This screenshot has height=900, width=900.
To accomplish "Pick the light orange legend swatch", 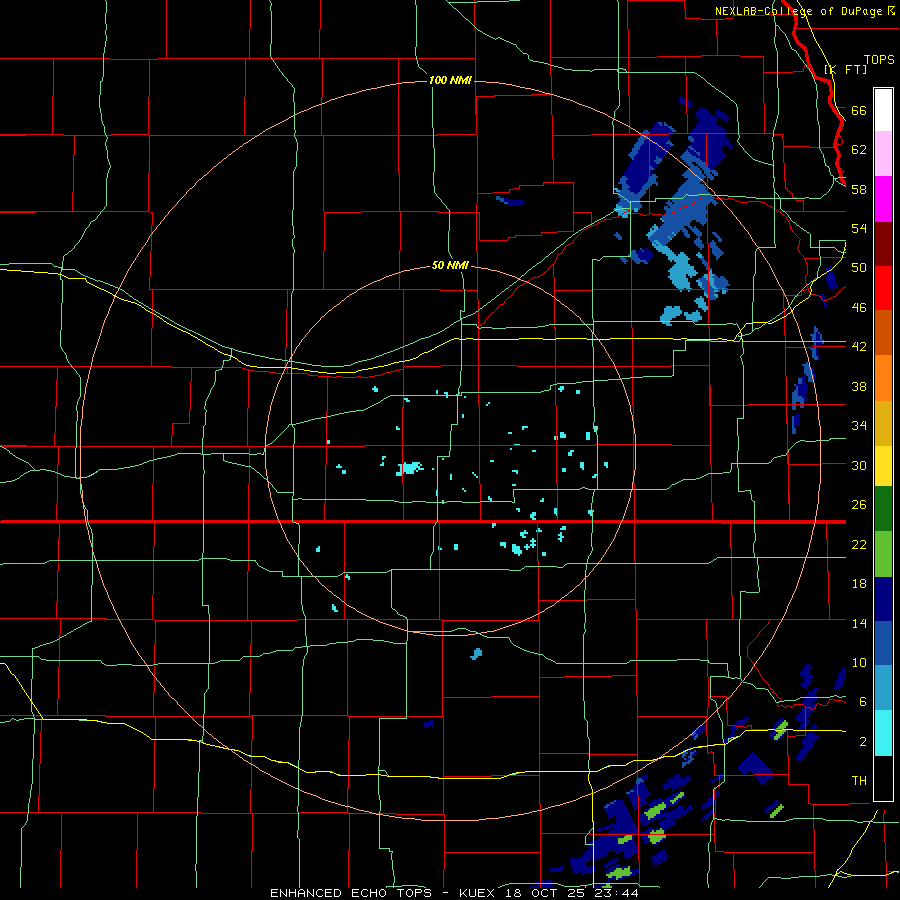I will (883, 378).
